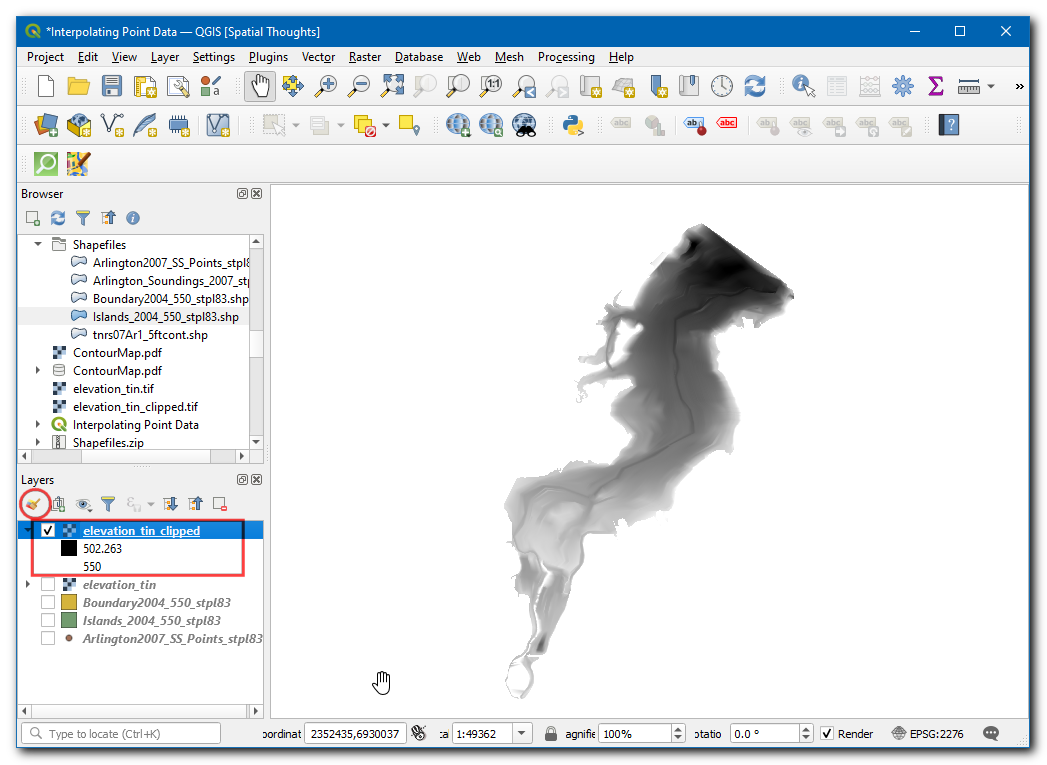Screen dimensions: 1047x765
Task: Click the Refresh map icon
Action: point(755,87)
